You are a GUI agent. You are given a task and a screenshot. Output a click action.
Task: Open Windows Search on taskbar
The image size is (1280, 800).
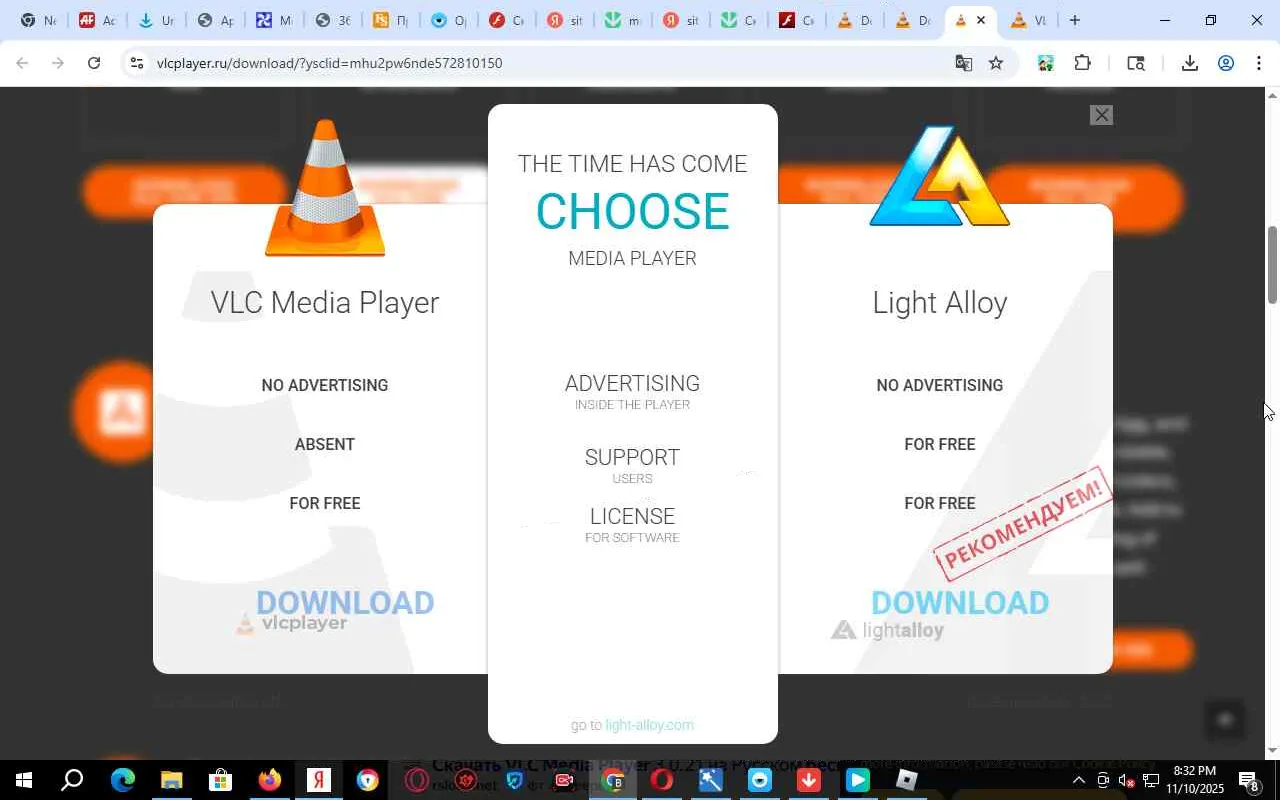tap(72, 780)
